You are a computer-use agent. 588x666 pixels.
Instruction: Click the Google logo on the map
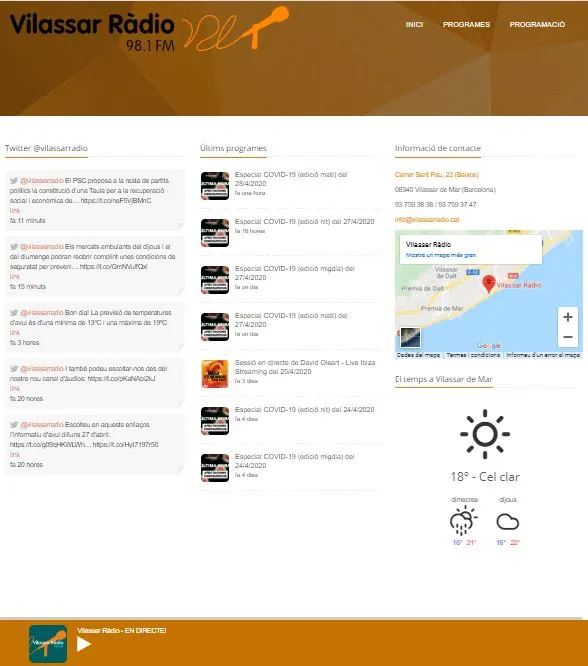(489, 346)
